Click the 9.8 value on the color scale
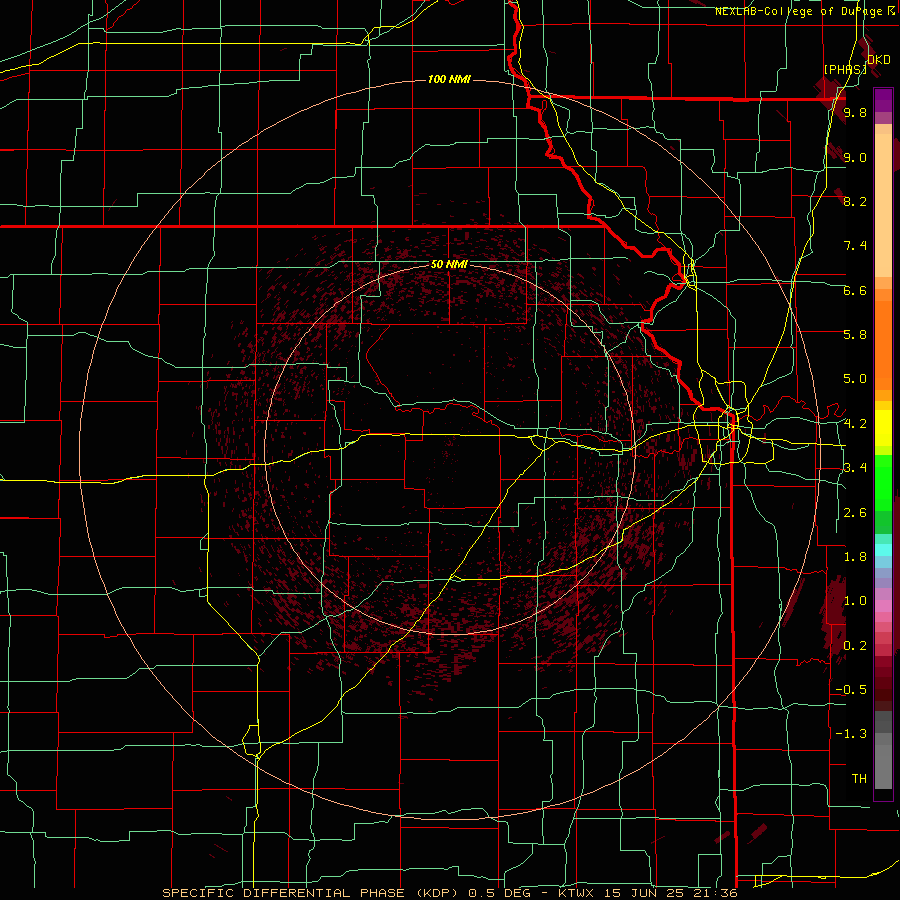 [855, 112]
